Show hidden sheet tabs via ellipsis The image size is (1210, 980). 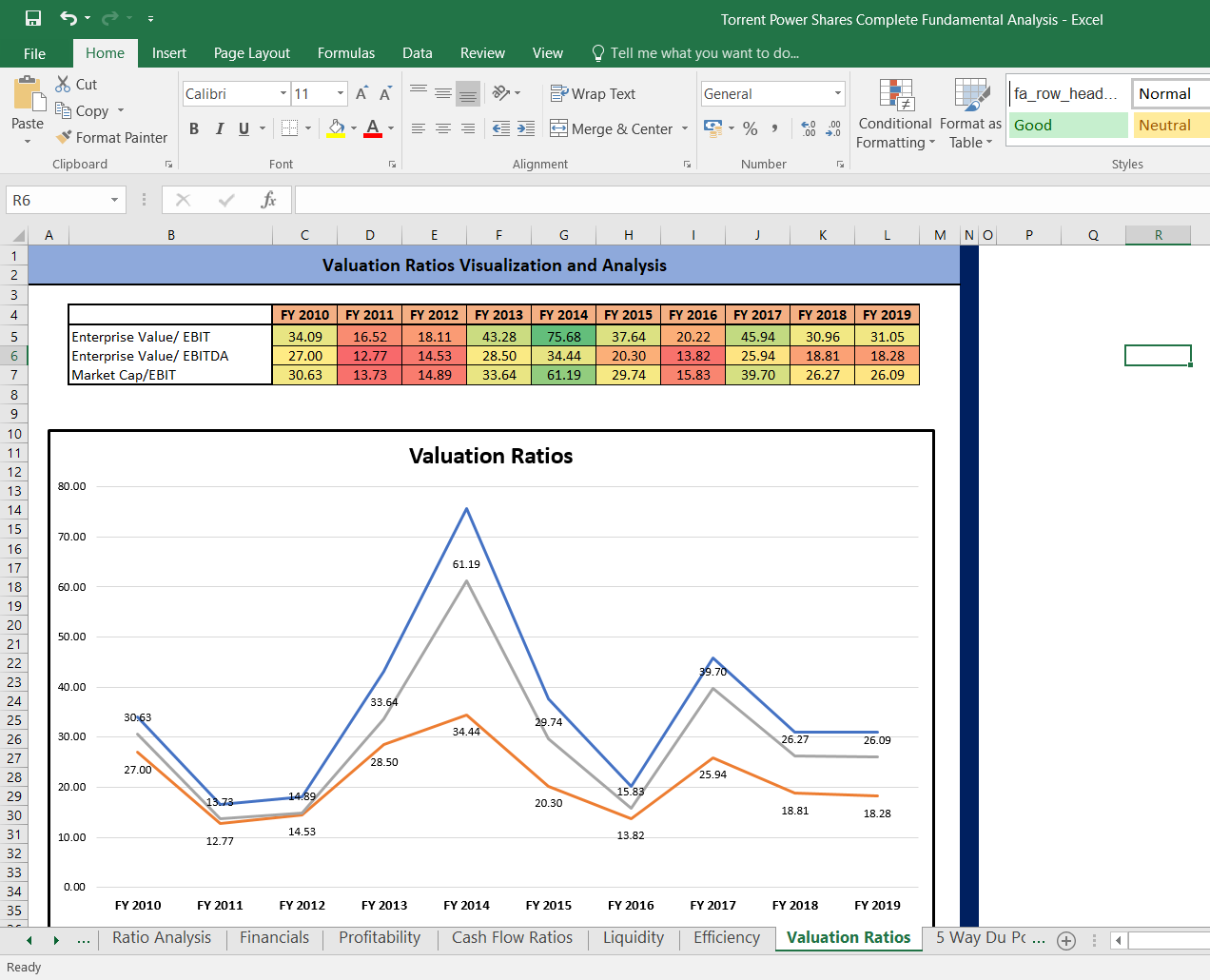pyautogui.click(x=84, y=940)
